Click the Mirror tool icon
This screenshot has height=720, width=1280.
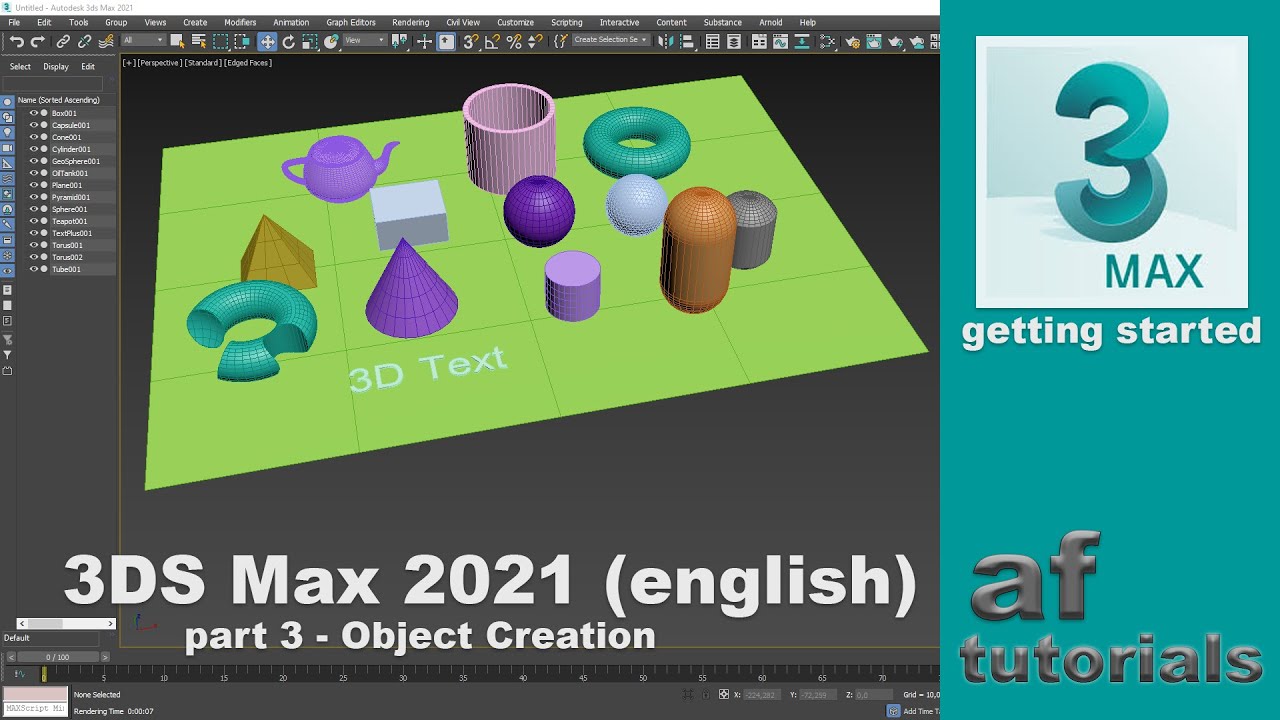click(x=665, y=41)
